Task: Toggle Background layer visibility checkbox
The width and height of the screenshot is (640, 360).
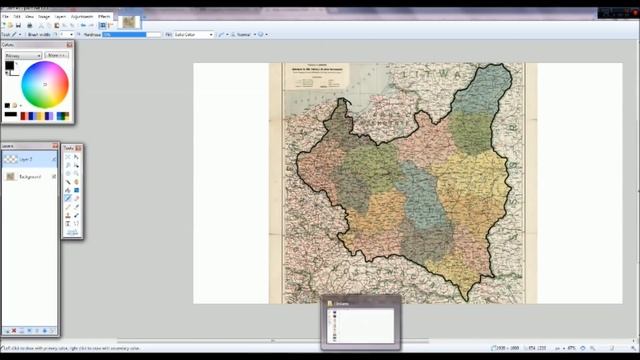Action: pos(54,176)
